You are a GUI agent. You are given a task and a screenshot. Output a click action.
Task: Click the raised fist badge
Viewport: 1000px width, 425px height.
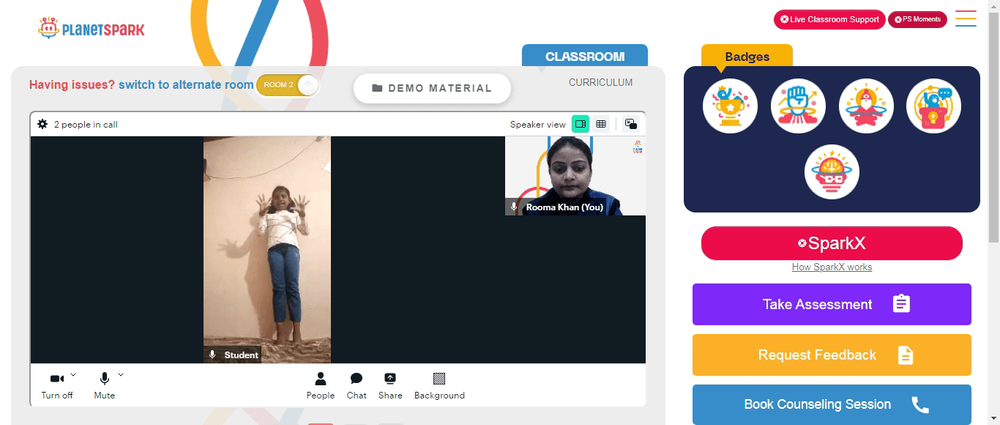[x=798, y=106]
